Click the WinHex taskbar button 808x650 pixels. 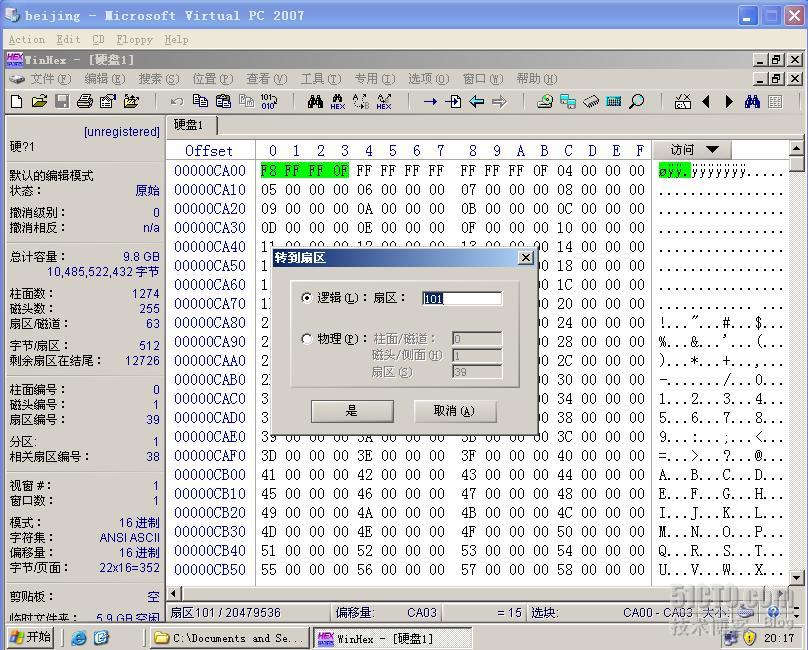coord(392,638)
